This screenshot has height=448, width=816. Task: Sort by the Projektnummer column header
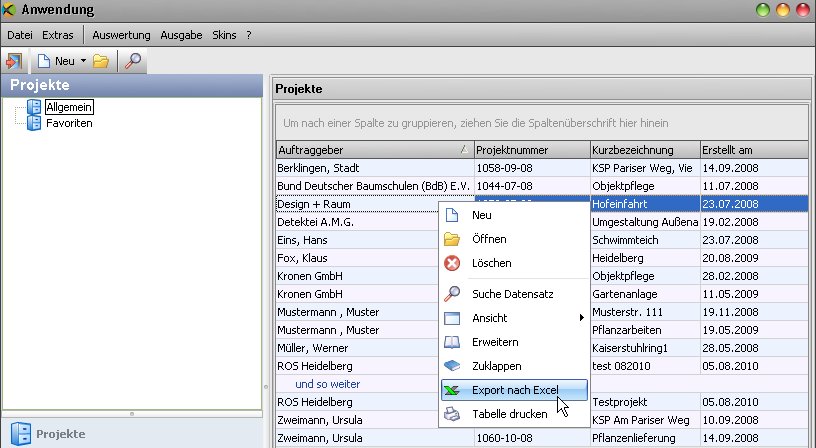[532, 150]
